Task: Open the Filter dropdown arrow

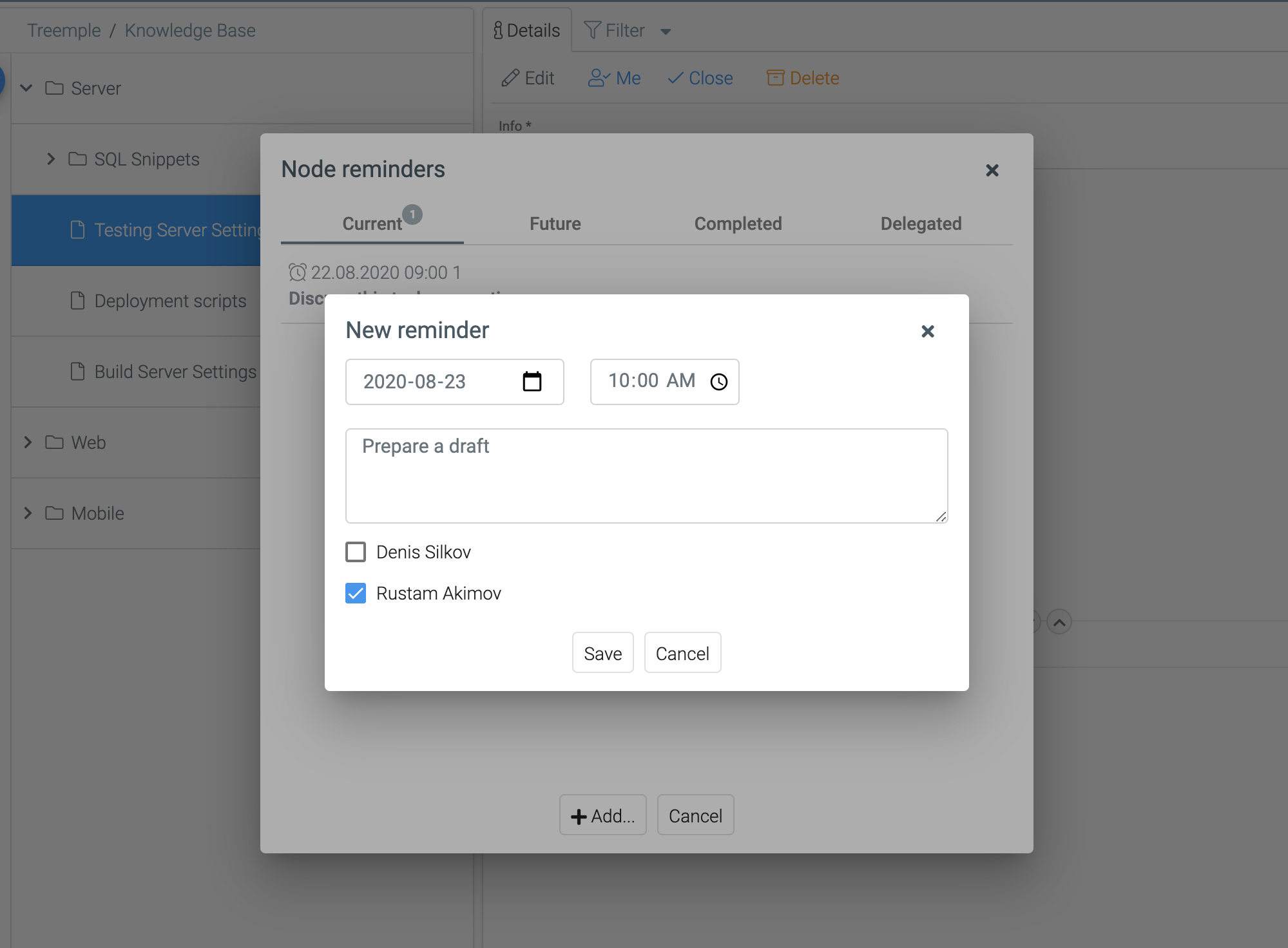Action: tap(666, 32)
